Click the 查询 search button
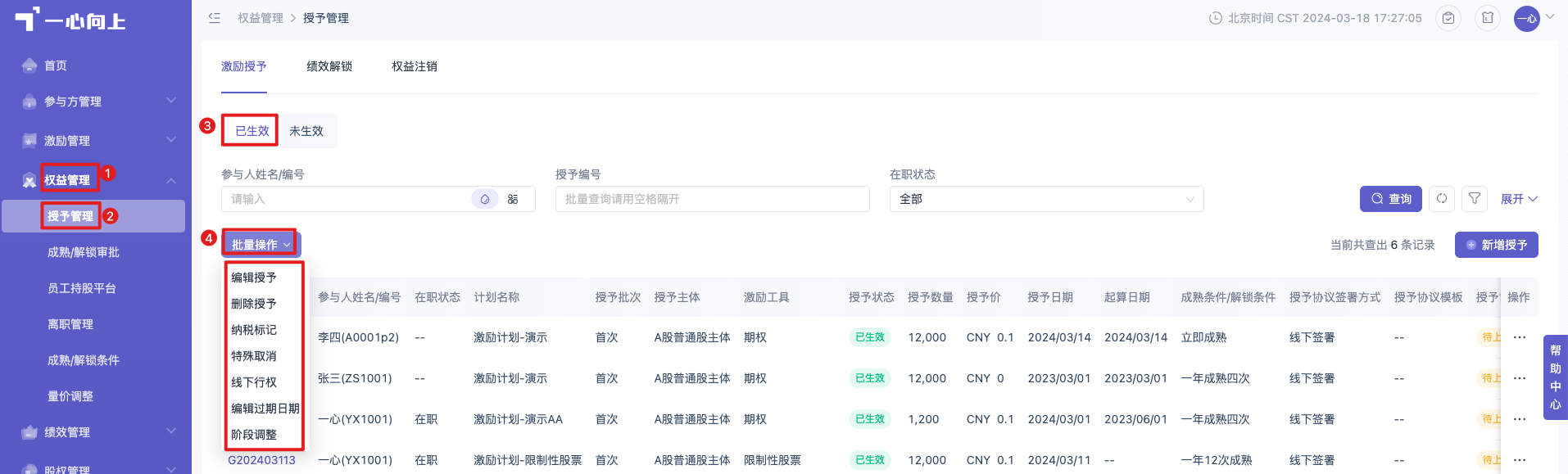 point(1391,199)
